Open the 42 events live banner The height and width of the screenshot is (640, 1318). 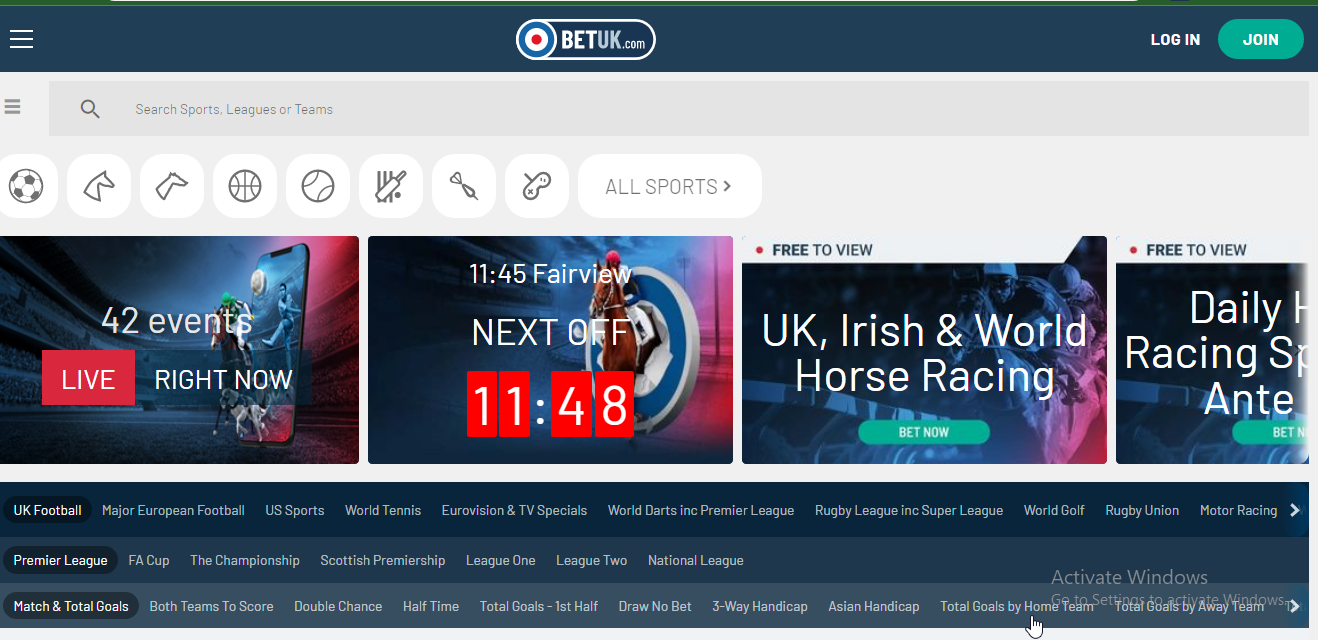(x=178, y=350)
